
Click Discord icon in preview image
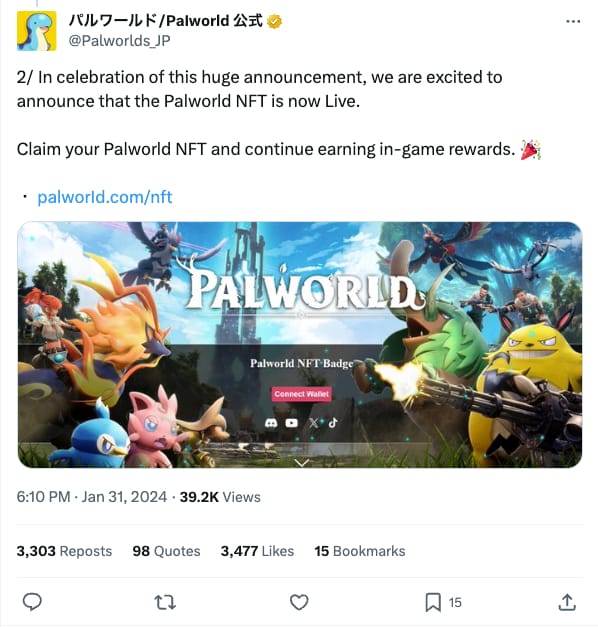pos(271,423)
